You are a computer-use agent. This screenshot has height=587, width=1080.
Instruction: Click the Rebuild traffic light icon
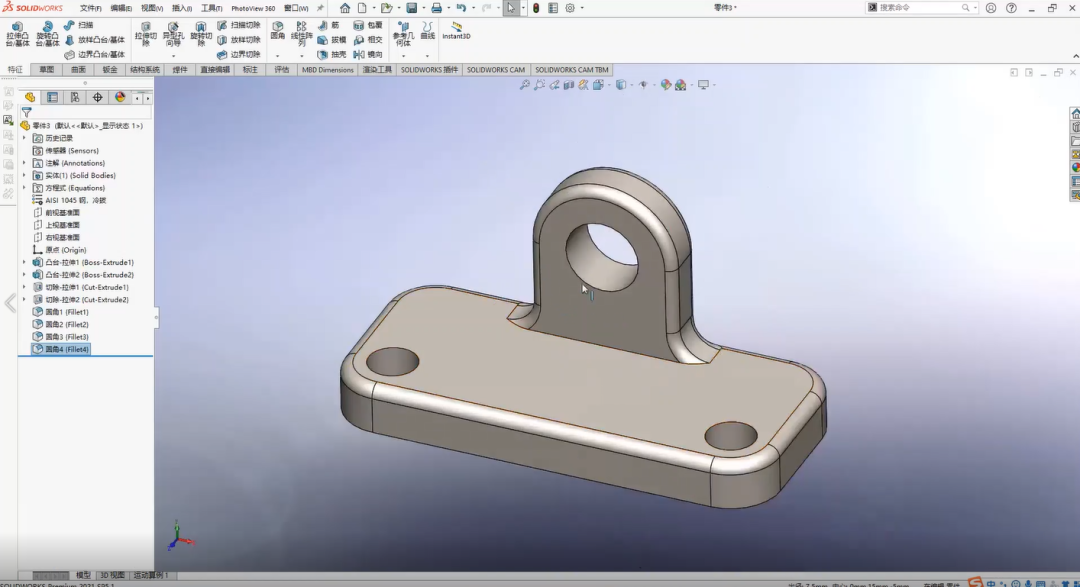tap(536, 8)
